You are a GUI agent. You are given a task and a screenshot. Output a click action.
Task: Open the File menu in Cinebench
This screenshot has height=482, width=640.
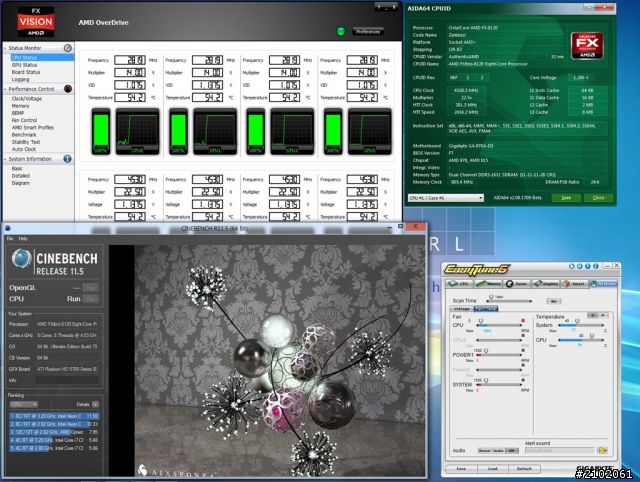pyautogui.click(x=10, y=238)
